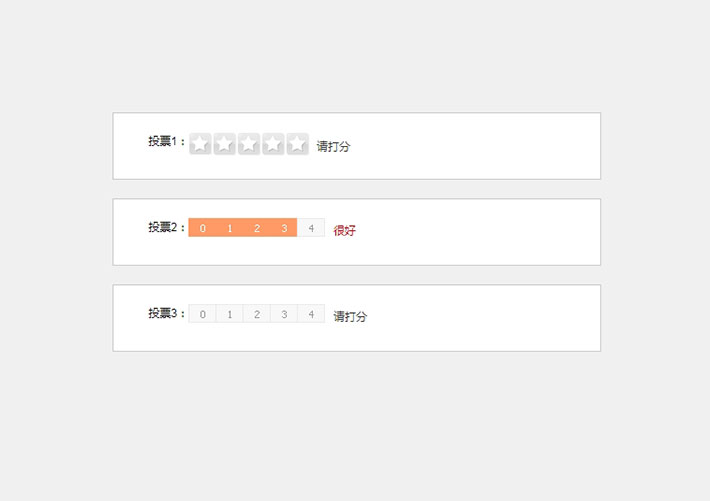Viewport: 710px width, 501px height.
Task: Pick rating 1 in 投票3
Action: [x=230, y=314]
